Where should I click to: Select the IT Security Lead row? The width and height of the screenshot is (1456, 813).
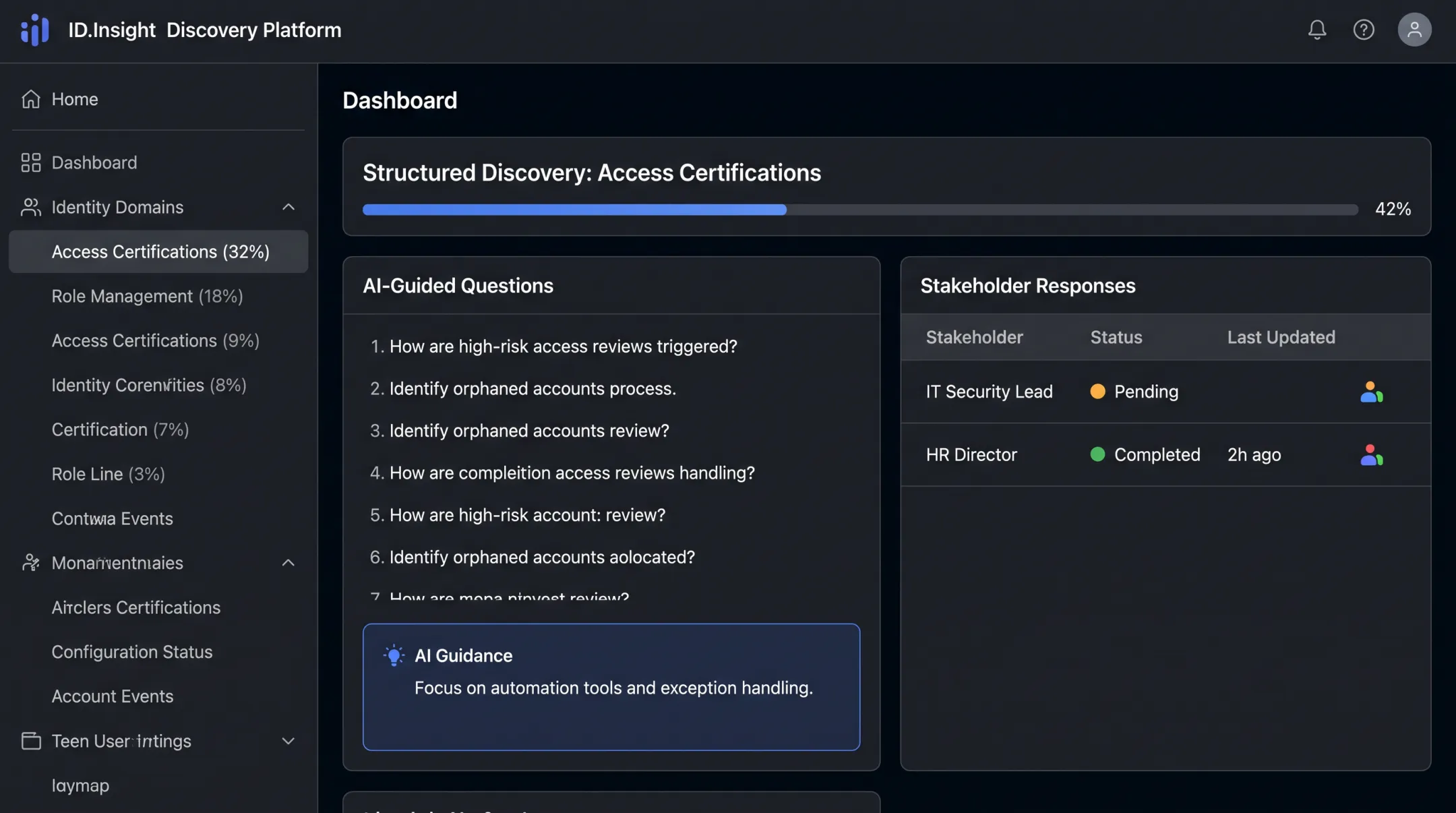click(1165, 392)
